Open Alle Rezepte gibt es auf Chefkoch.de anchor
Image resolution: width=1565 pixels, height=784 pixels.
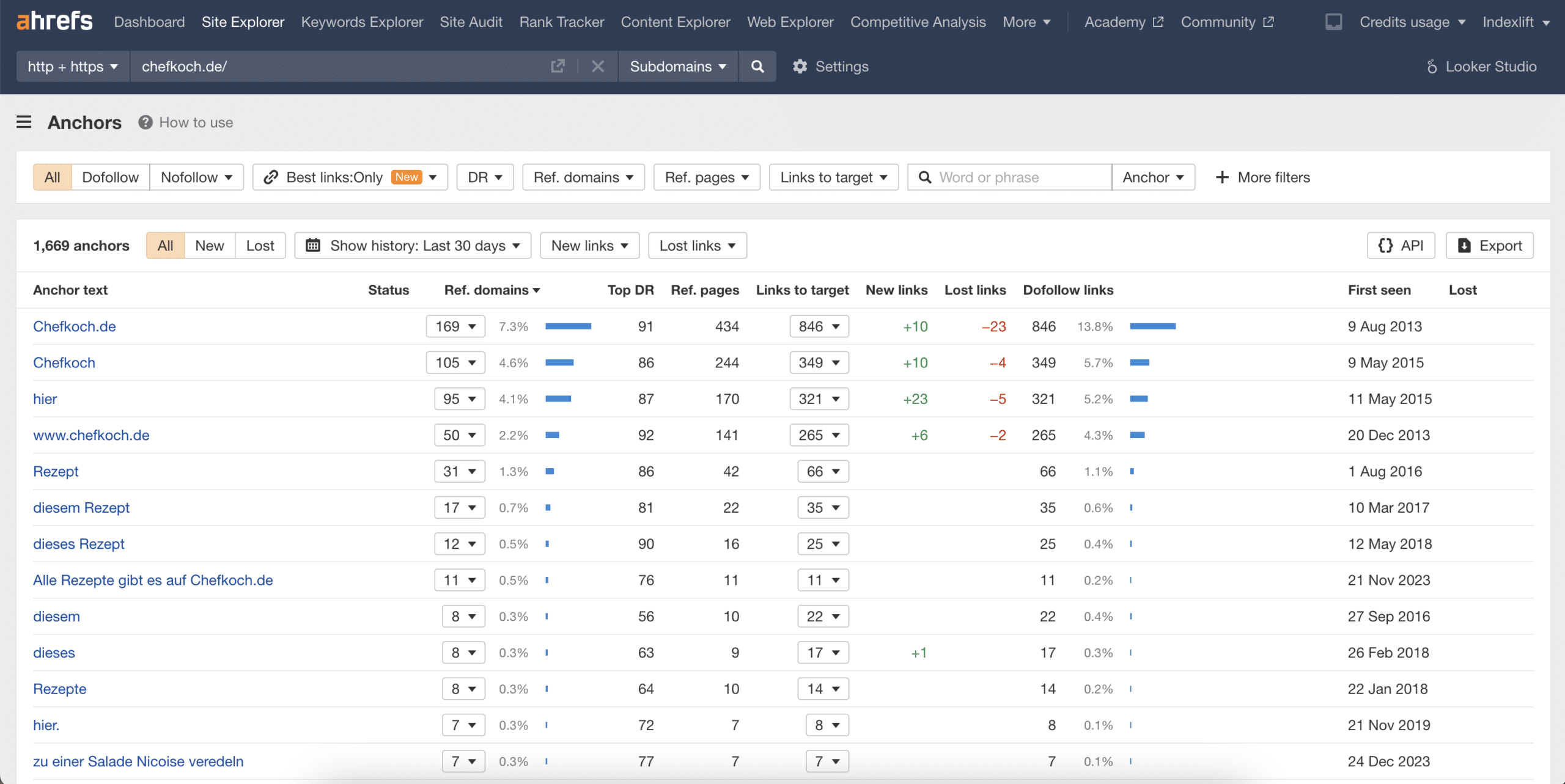coord(153,580)
